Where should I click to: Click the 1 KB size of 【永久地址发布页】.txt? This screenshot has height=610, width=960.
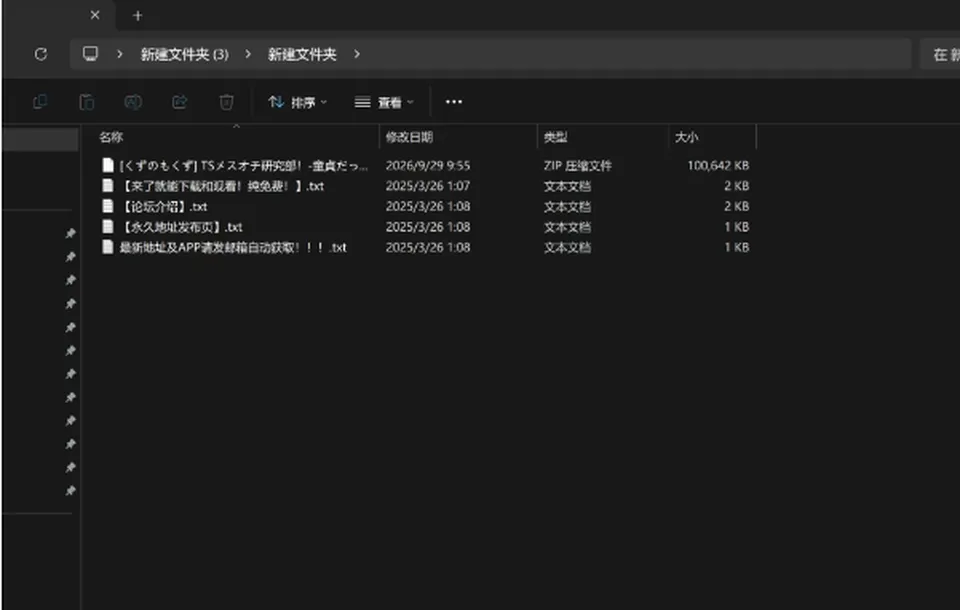pos(737,227)
